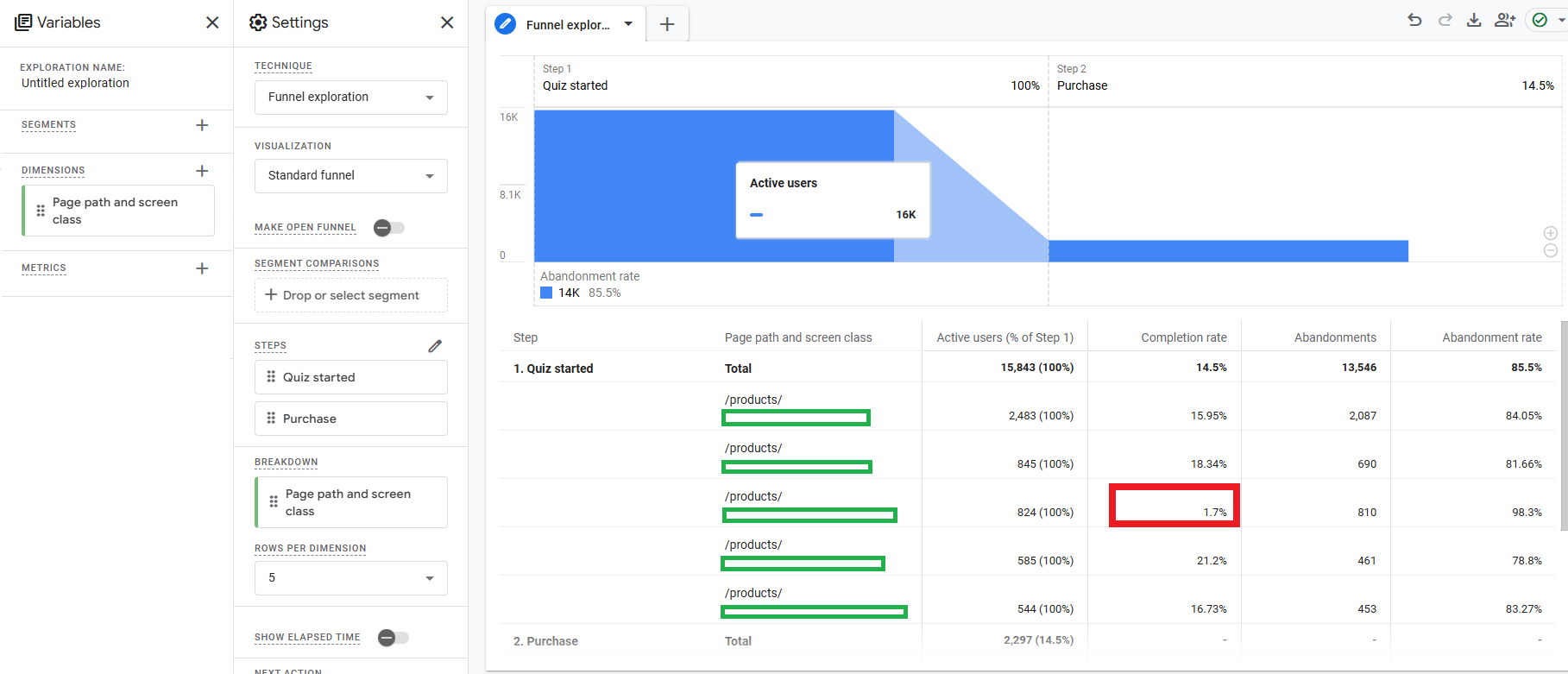The width and height of the screenshot is (1568, 674).
Task: Click the Settings gear icon
Action: [258, 22]
